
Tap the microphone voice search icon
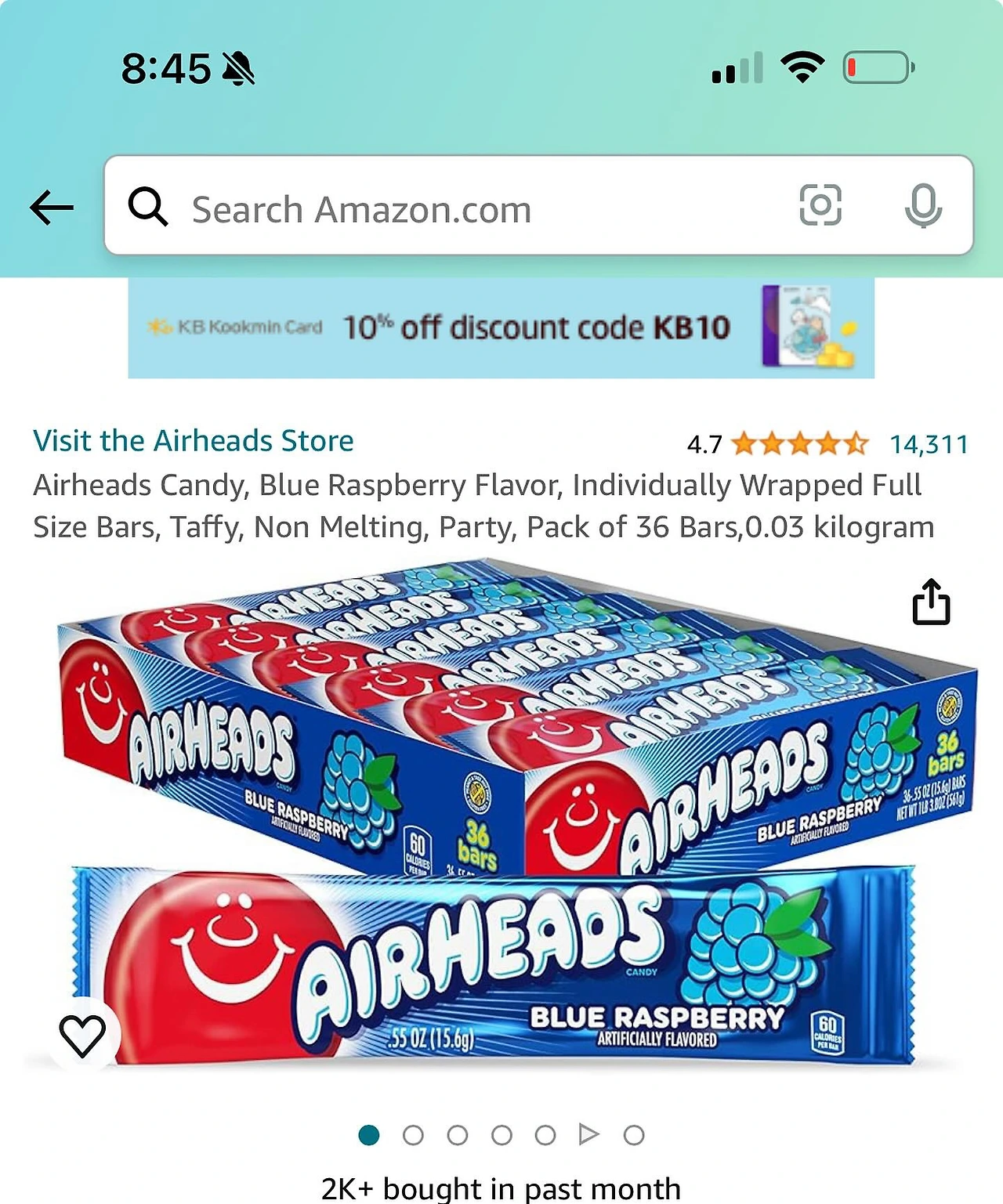click(x=923, y=206)
